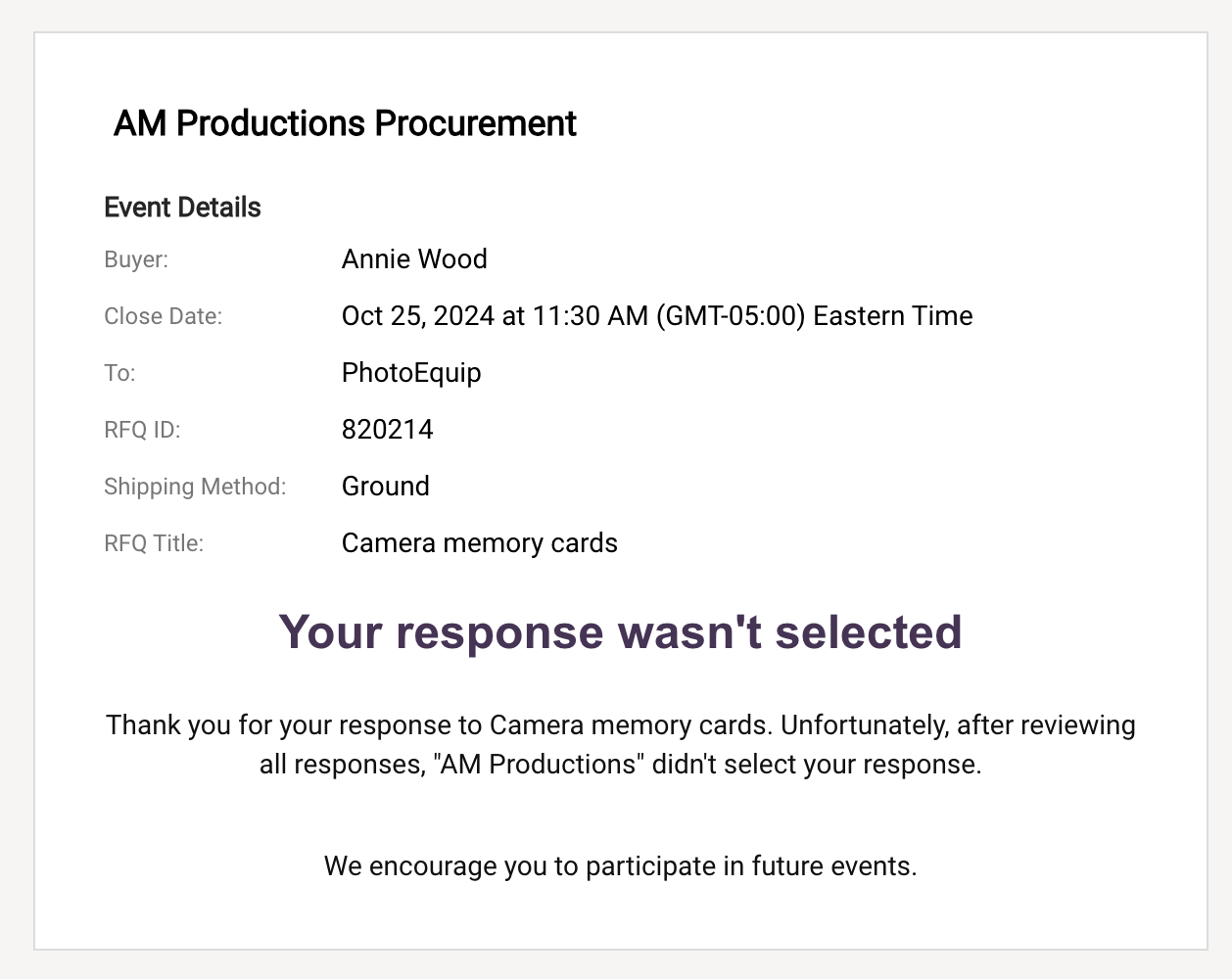Select buyer name Annie Wood
Image resolution: width=1232 pixels, height=979 pixels.
tap(414, 259)
